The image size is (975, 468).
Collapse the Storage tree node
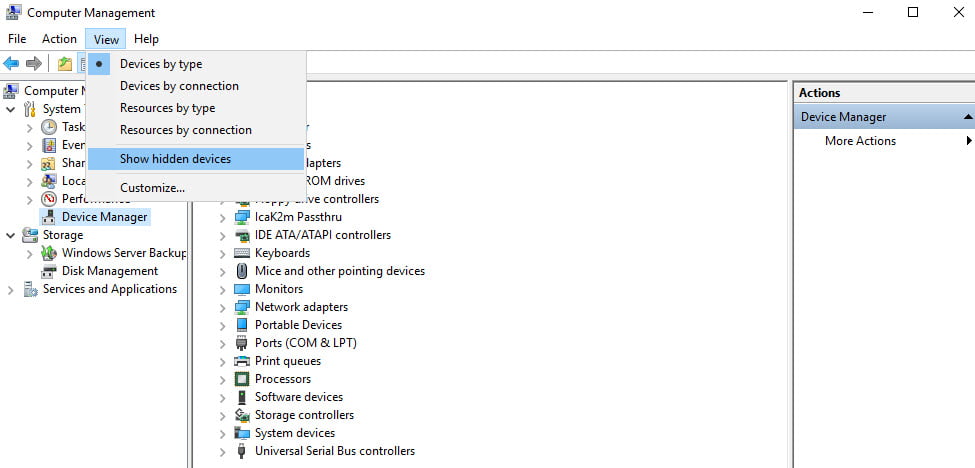(11, 236)
